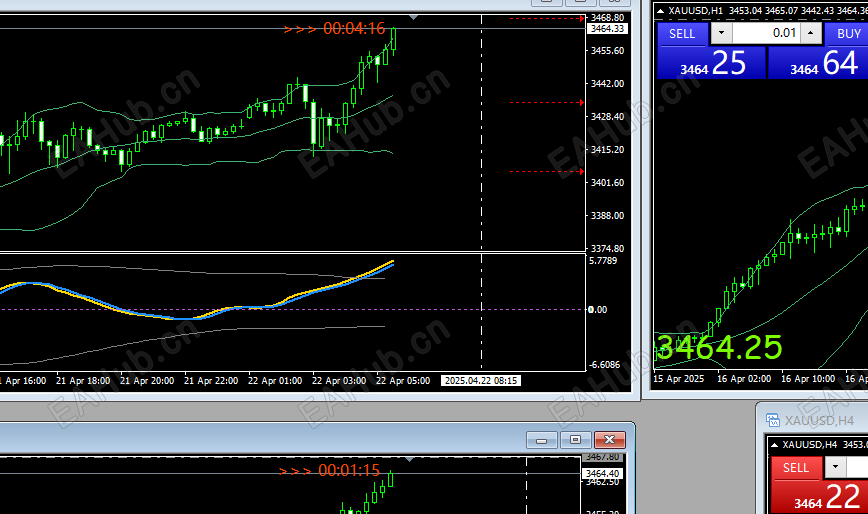Click BUY on the XAUUSD,H1 chart
868x514 pixels.
pyautogui.click(x=848, y=34)
